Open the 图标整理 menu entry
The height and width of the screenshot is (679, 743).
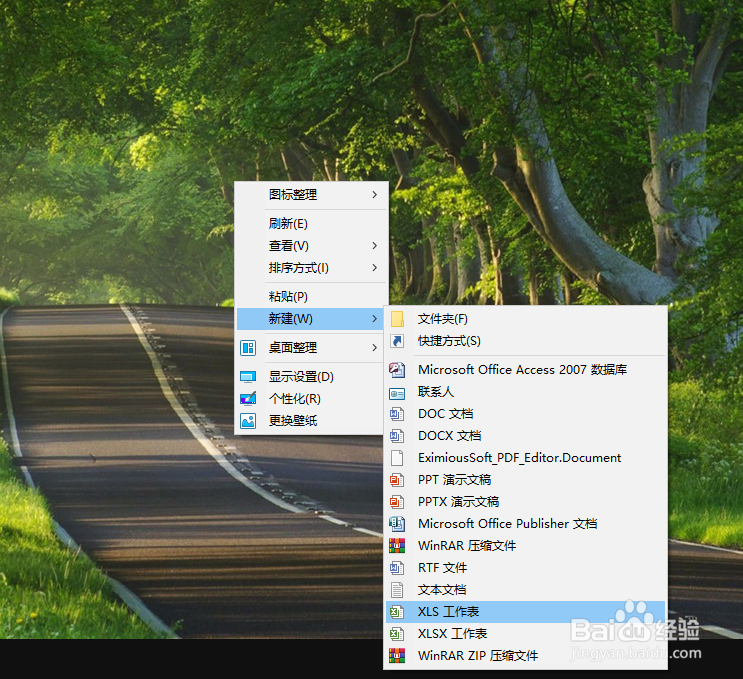tap(311, 194)
